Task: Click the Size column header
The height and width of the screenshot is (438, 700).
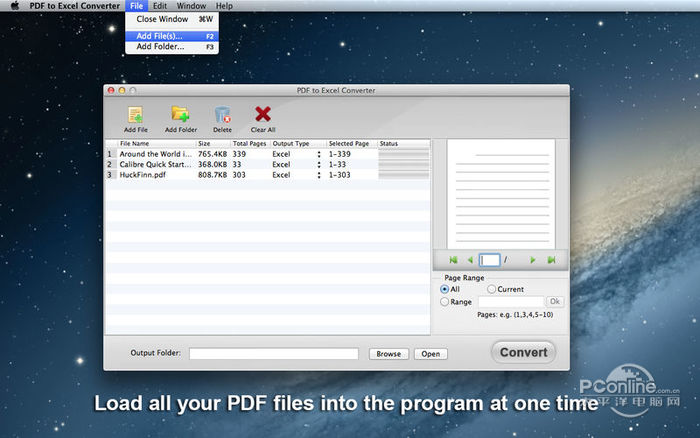Action: (x=213, y=144)
